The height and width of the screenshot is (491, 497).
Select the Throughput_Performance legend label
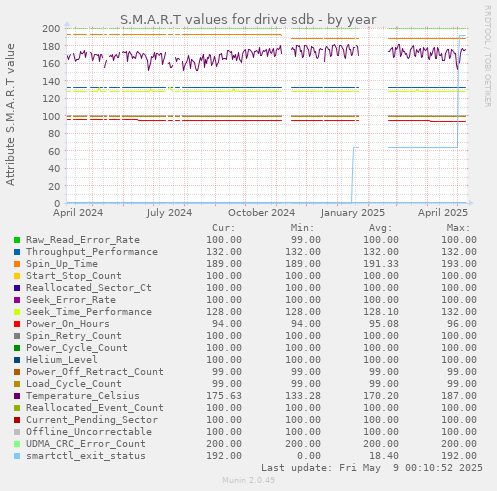pyautogui.click(x=92, y=252)
